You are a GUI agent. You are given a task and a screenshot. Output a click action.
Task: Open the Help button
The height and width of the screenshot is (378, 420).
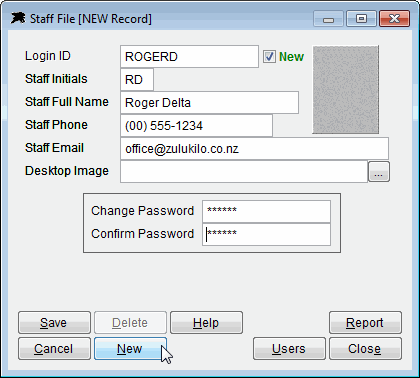(206, 323)
